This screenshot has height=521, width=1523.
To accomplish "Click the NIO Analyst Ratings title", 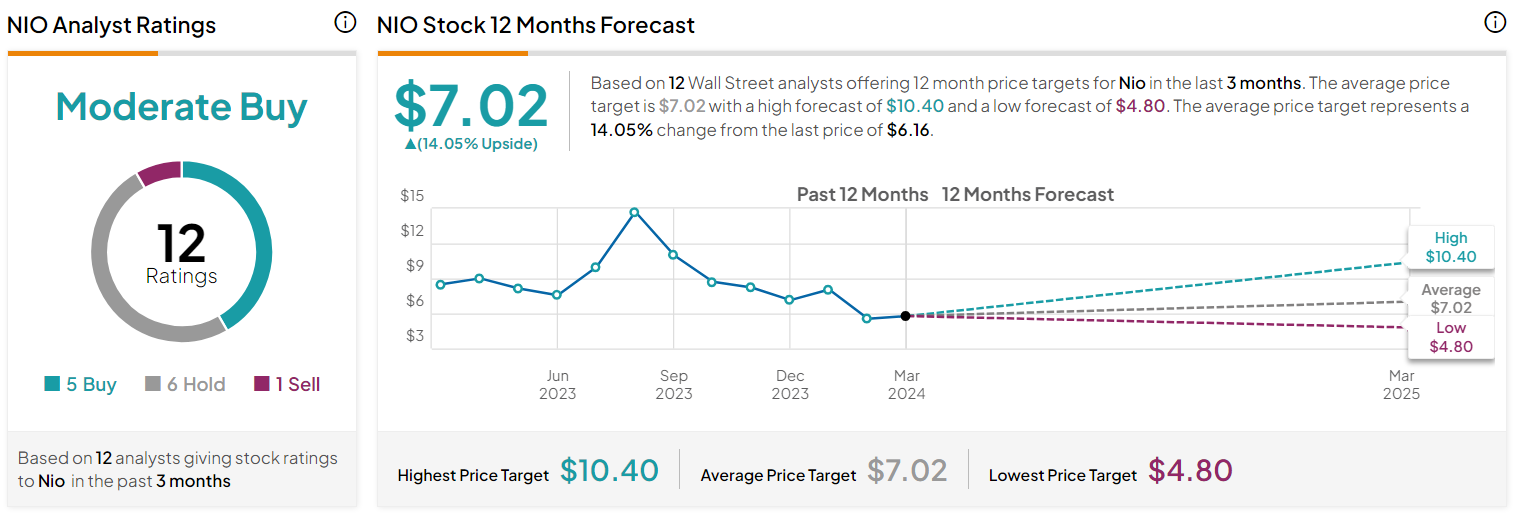I will [x=112, y=25].
